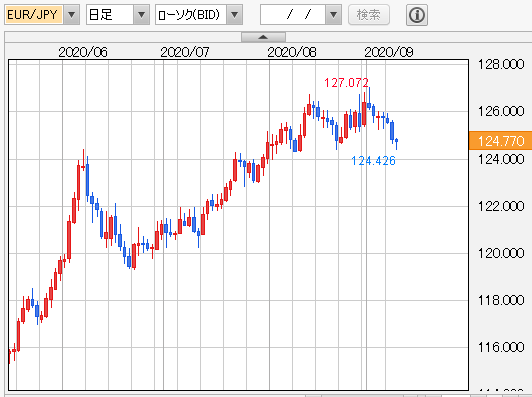Click the 検索 search button
This screenshot has width=532, height=397.
369,15
